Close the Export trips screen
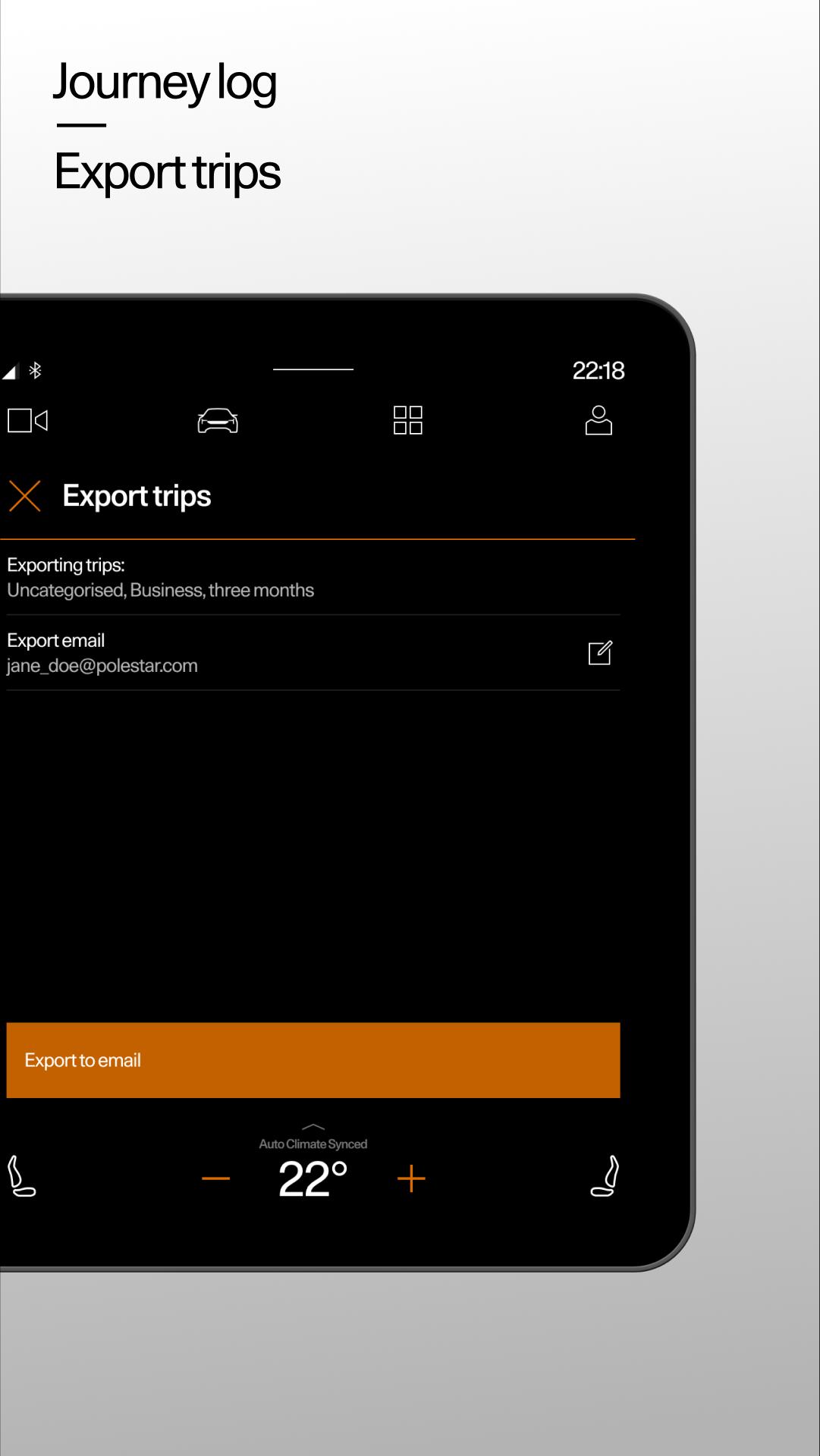820x1456 pixels. point(25,496)
